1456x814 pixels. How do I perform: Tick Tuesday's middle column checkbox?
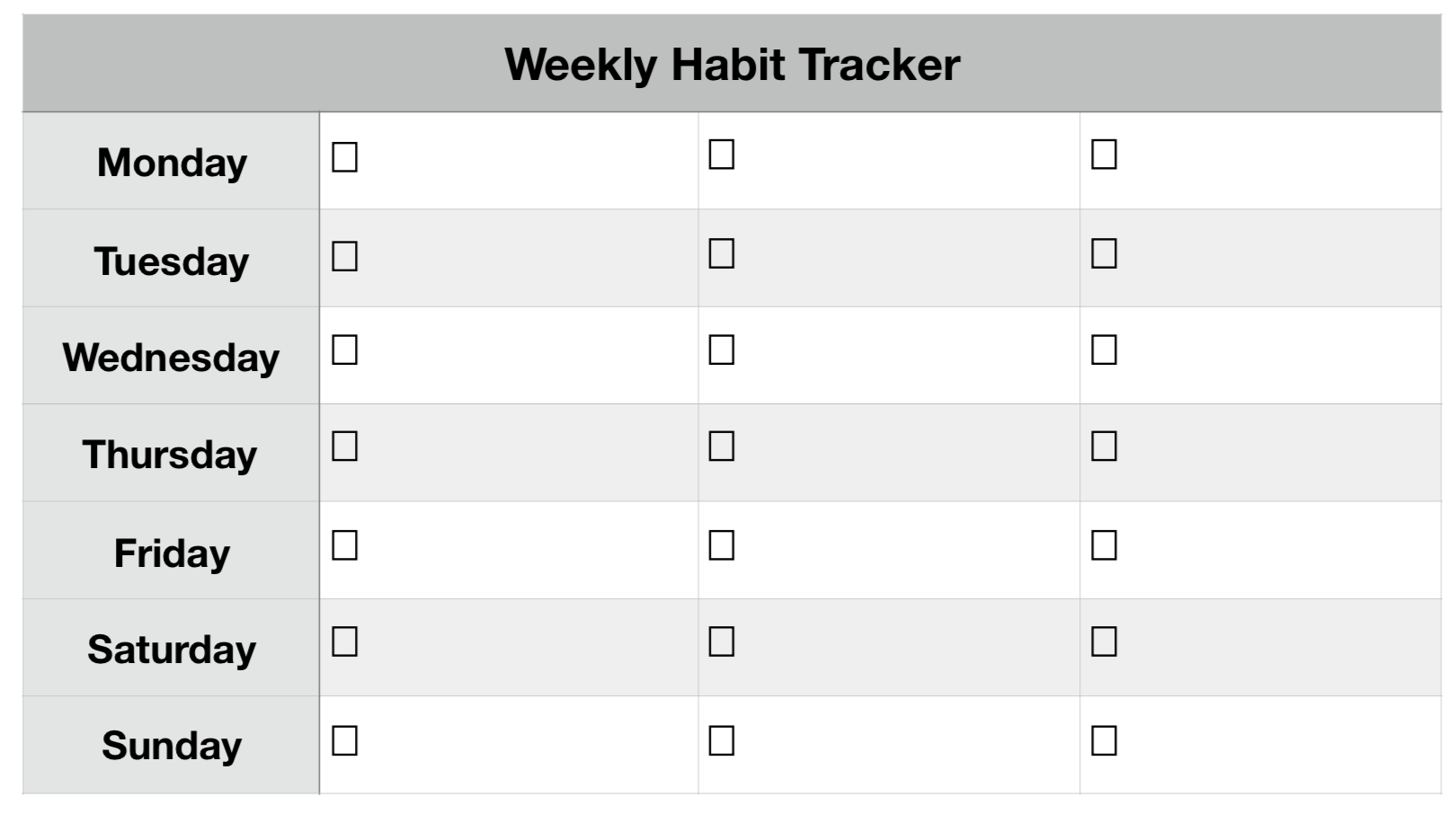(722, 253)
